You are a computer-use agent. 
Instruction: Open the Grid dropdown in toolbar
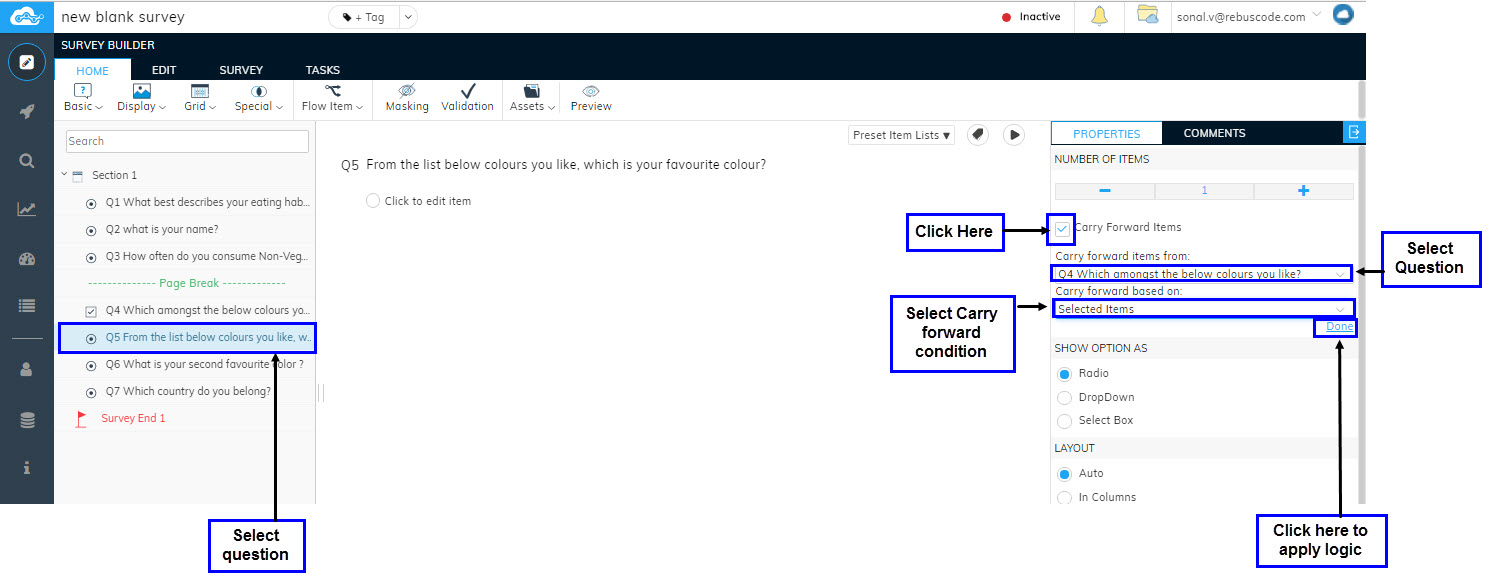(200, 98)
